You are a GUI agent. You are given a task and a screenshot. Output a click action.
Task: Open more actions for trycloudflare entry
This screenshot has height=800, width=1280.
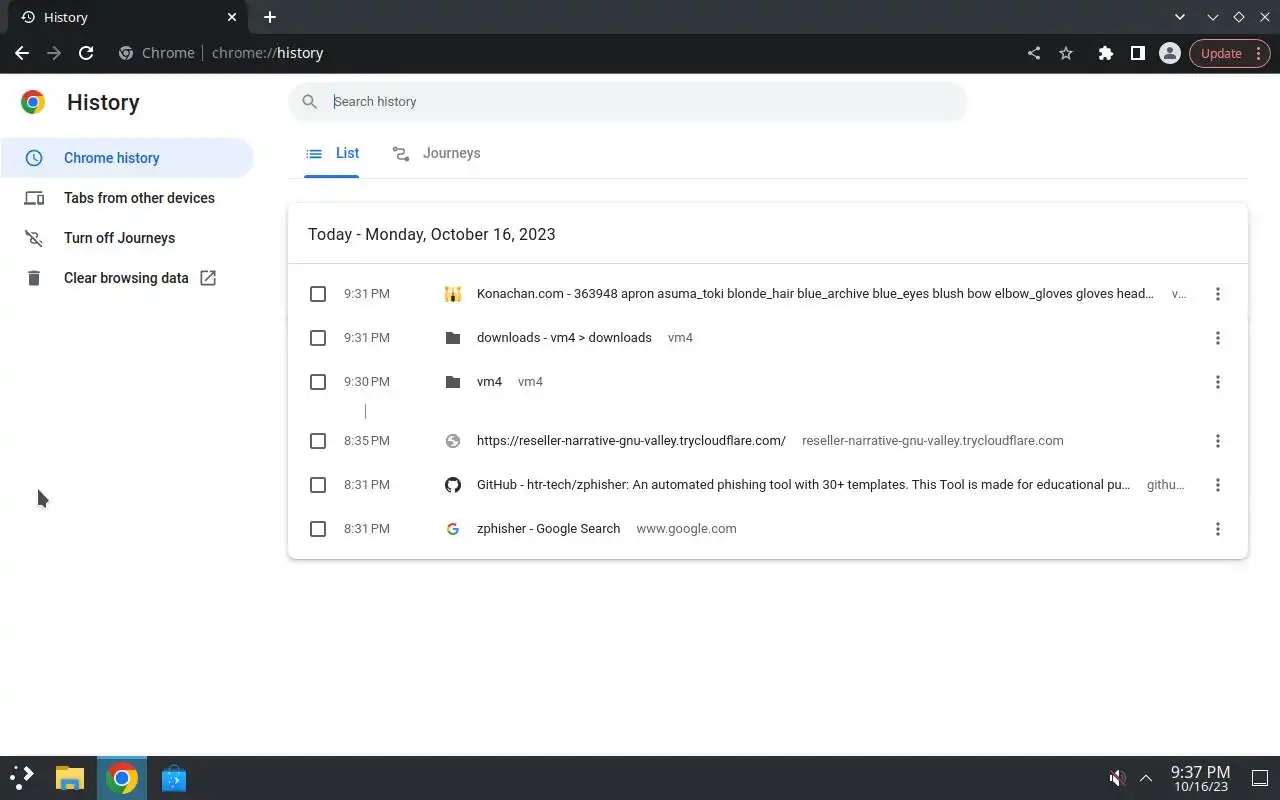click(x=1217, y=441)
